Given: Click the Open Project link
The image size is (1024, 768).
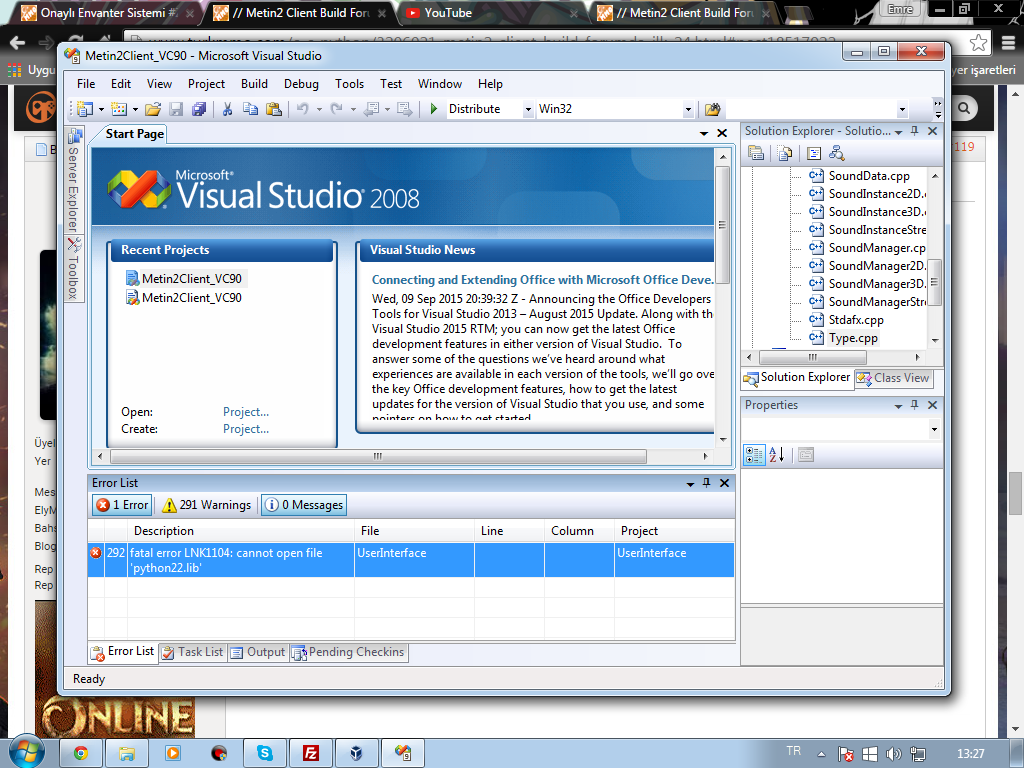Looking at the screenshot, I should (246, 412).
